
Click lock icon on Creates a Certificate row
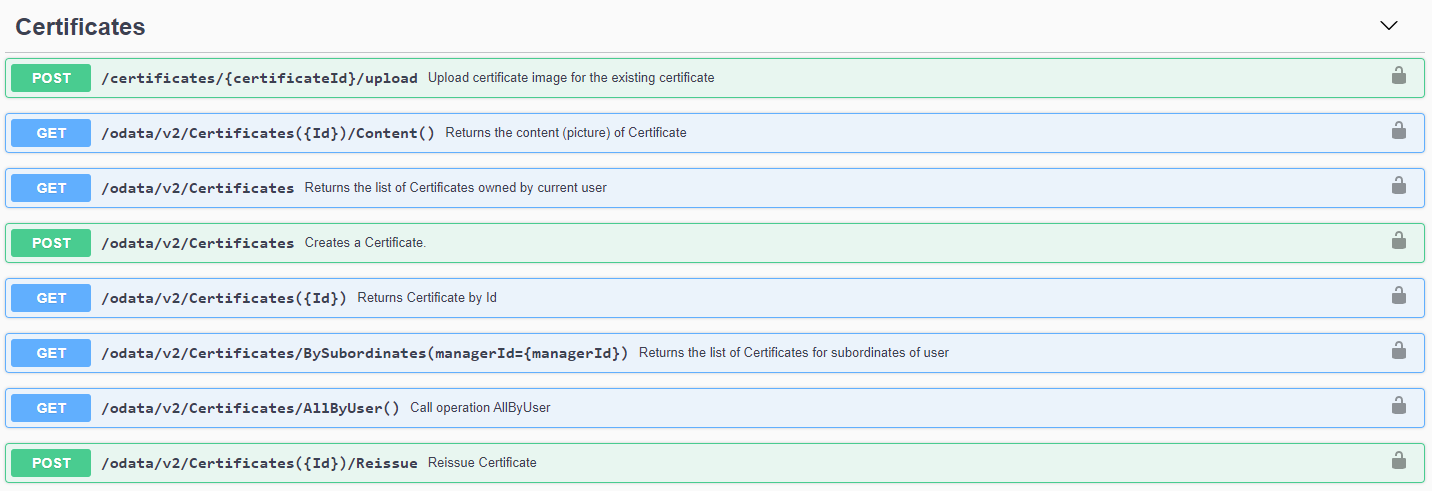click(x=1399, y=240)
